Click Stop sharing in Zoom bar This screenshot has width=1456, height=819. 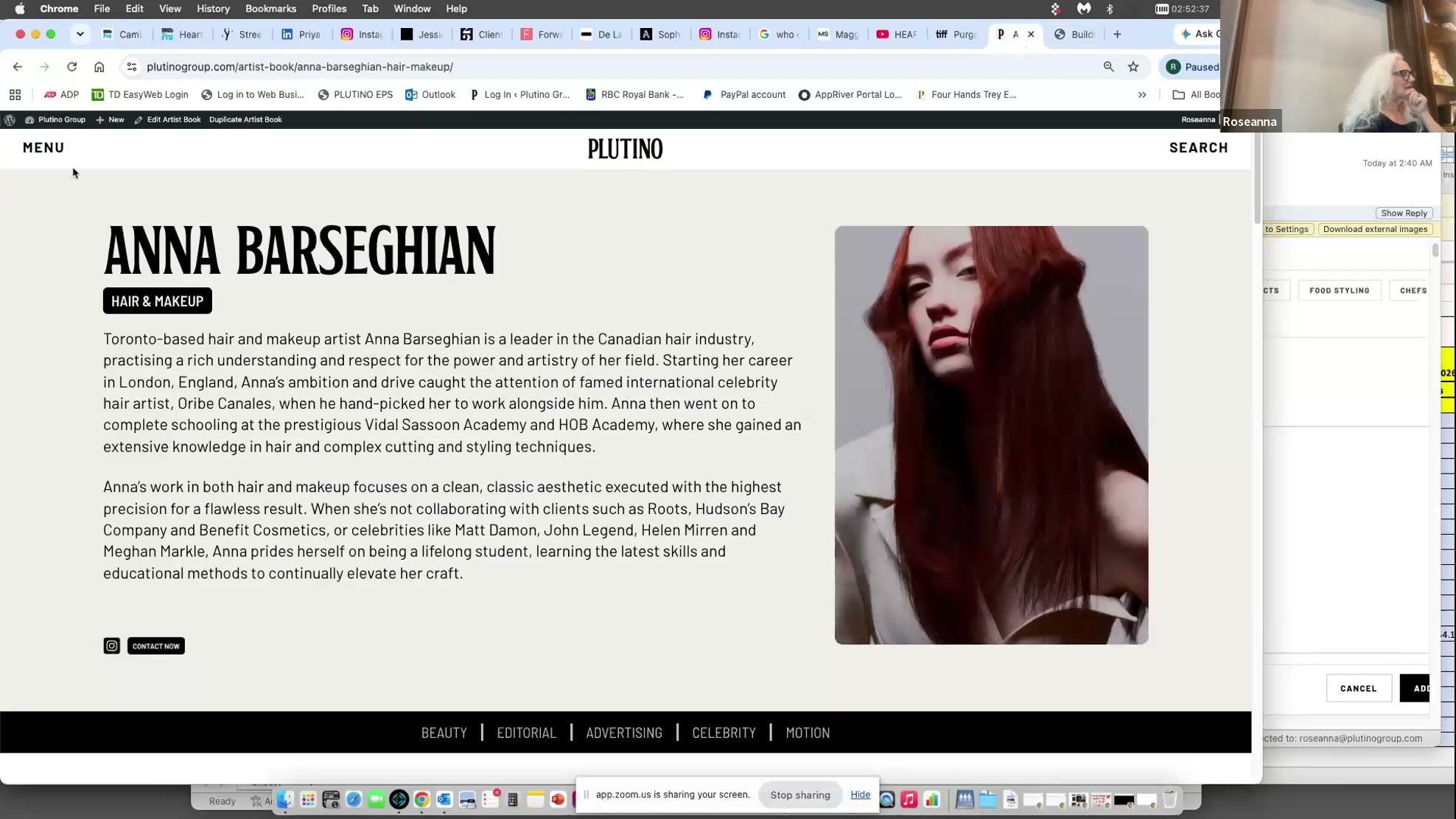click(799, 795)
